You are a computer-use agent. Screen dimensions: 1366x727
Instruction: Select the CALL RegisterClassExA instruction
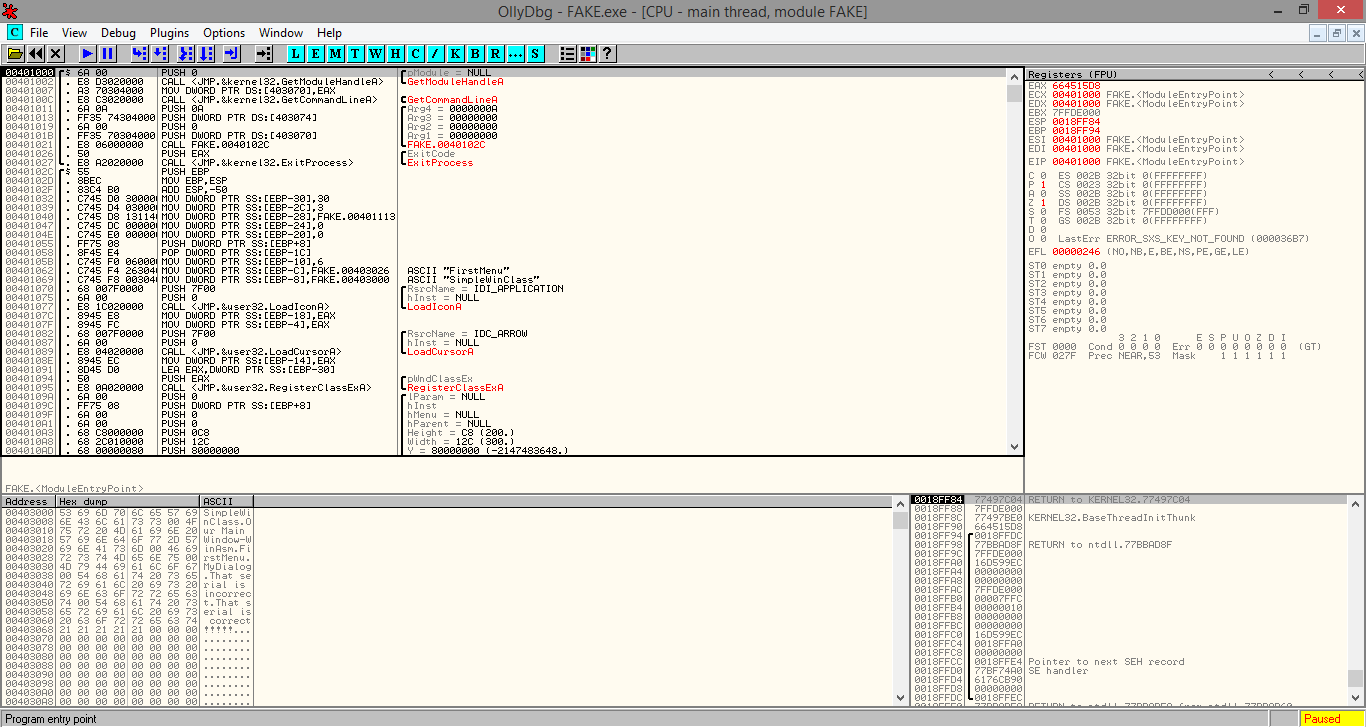(x=267, y=388)
